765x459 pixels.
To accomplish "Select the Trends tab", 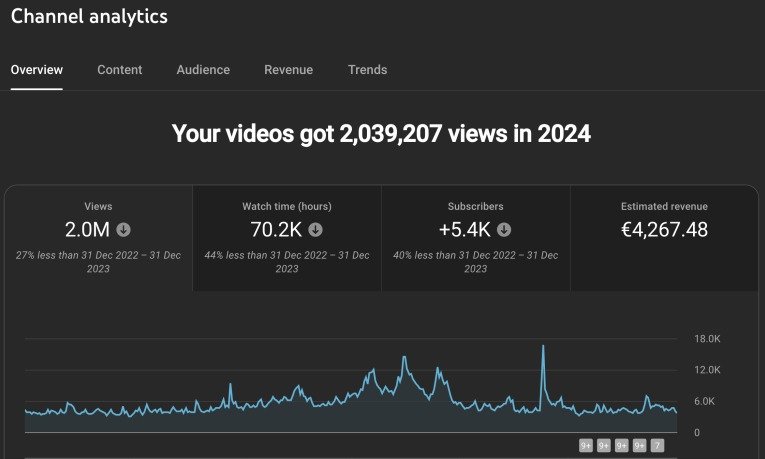I will pyautogui.click(x=367, y=70).
